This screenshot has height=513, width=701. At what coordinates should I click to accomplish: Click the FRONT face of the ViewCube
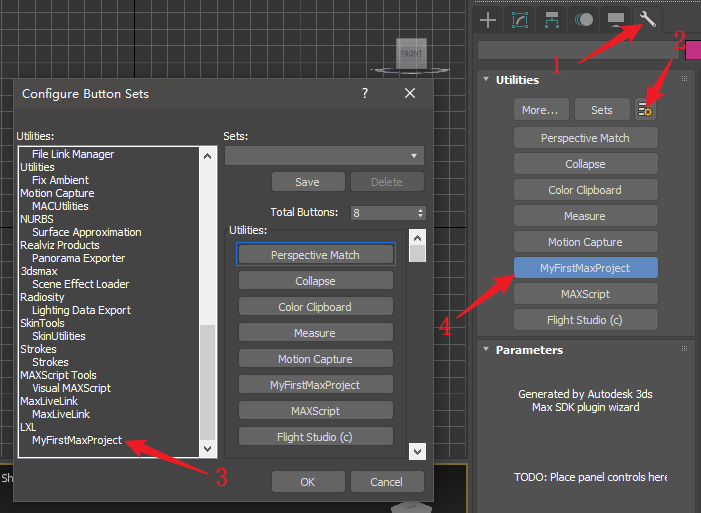click(x=410, y=54)
